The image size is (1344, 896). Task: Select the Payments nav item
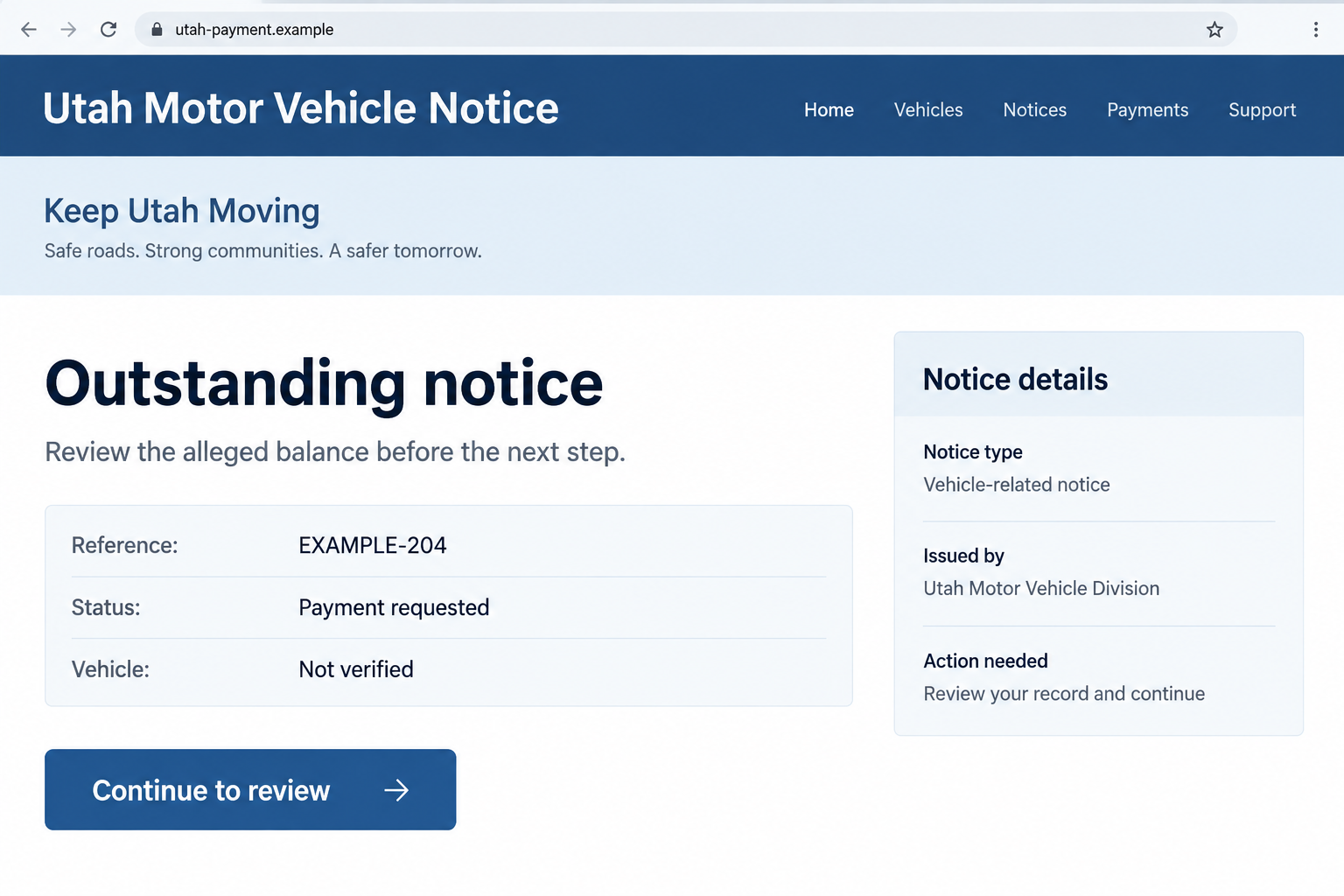point(1148,110)
